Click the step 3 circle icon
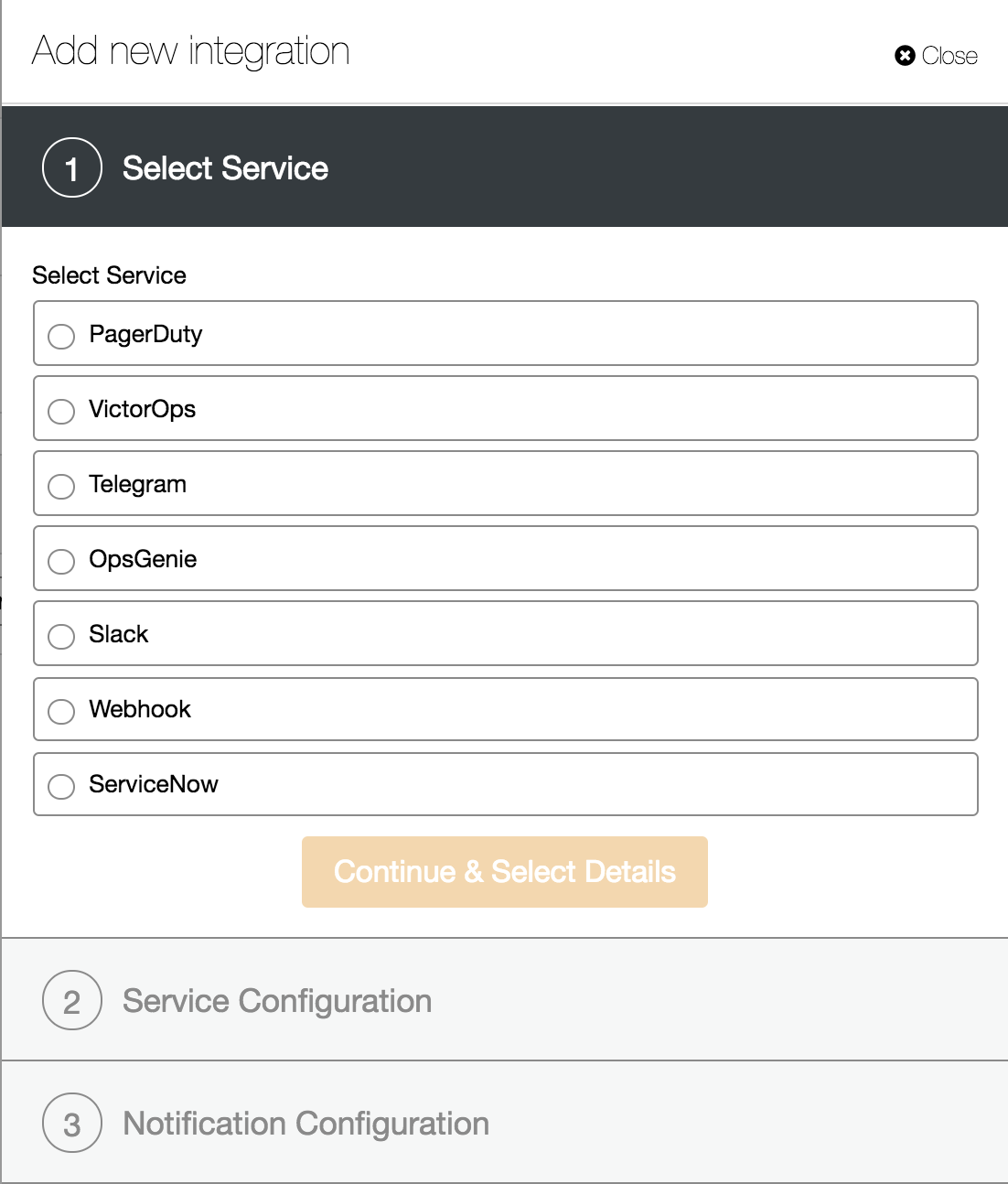1008x1184 pixels. (x=71, y=1123)
